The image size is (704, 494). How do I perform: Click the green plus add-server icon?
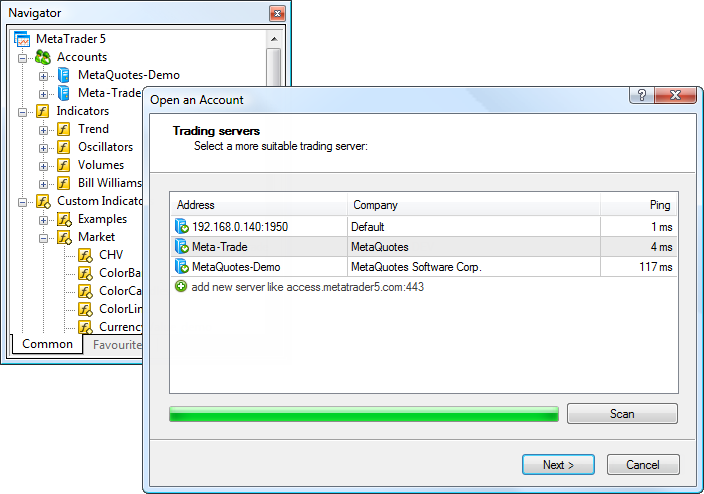click(x=181, y=286)
